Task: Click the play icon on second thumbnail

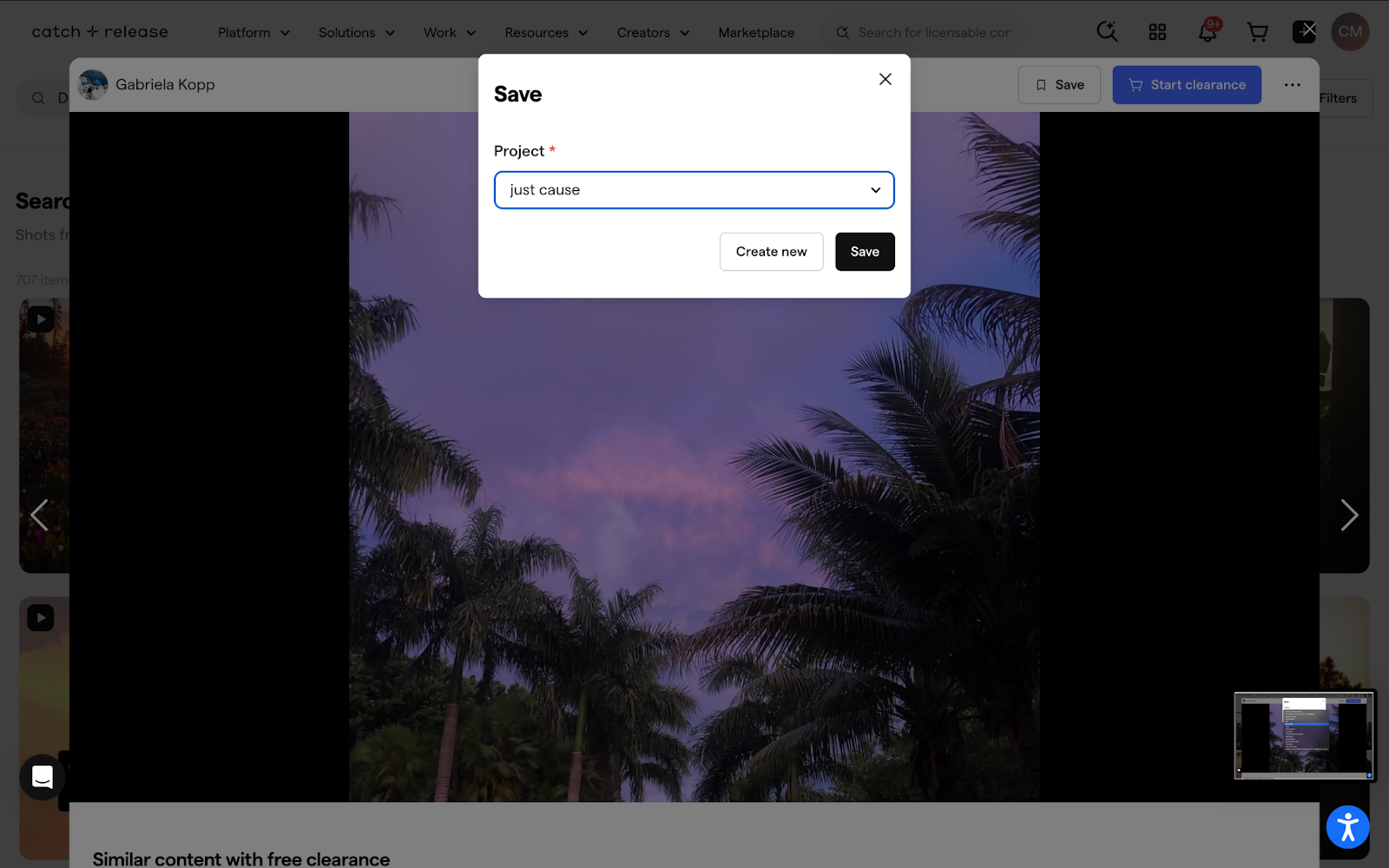Action: point(40,618)
